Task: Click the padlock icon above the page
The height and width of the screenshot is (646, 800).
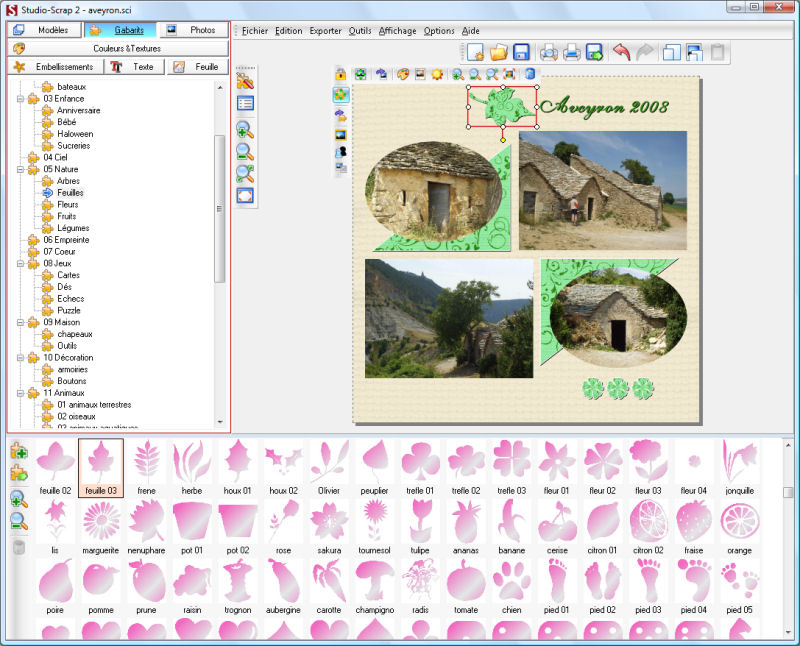Action: tap(340, 74)
